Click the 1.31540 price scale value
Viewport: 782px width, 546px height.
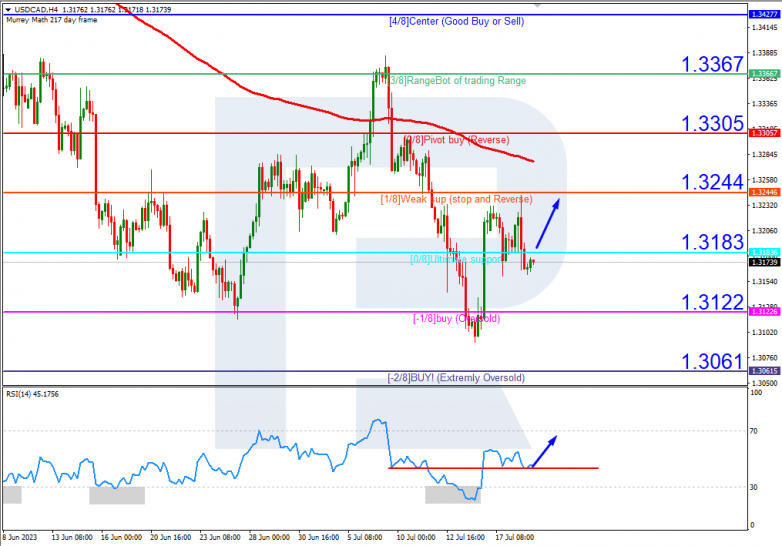pos(765,282)
